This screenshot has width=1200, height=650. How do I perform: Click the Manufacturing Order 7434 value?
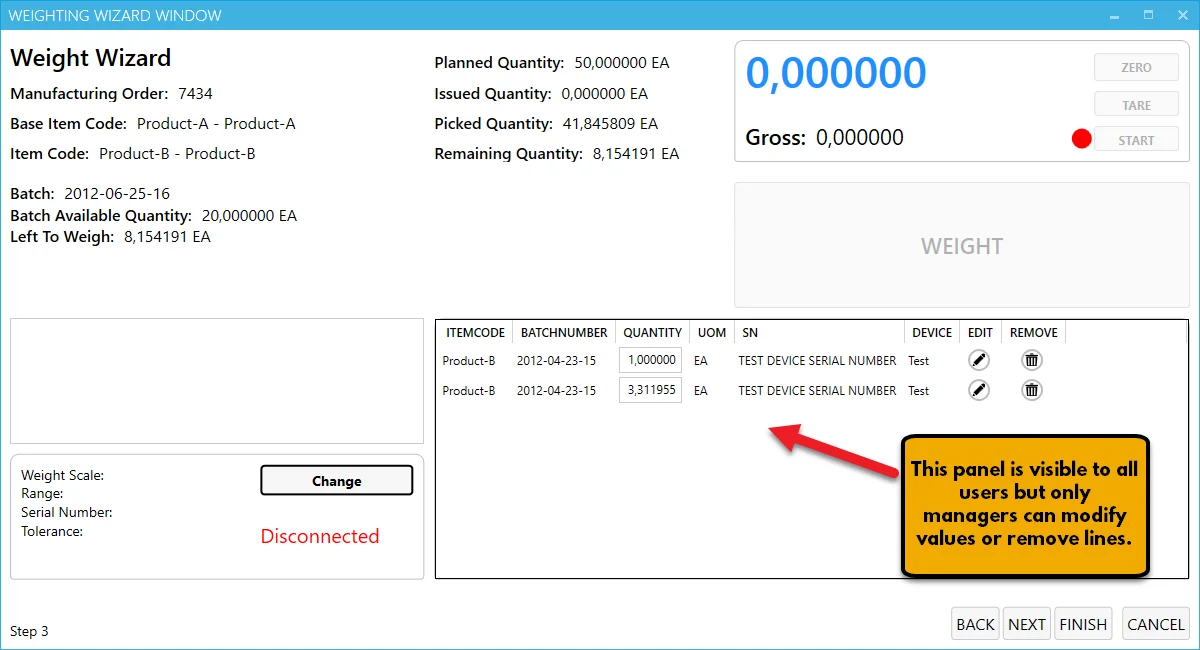[x=195, y=94]
